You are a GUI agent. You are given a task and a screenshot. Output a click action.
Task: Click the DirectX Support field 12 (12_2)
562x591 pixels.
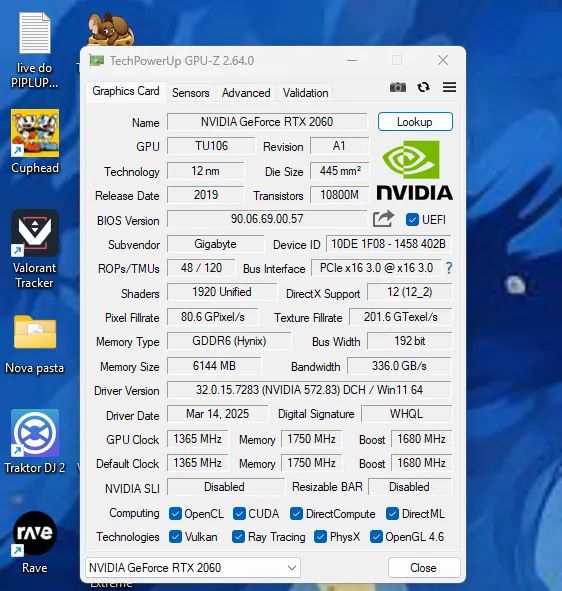(409, 292)
